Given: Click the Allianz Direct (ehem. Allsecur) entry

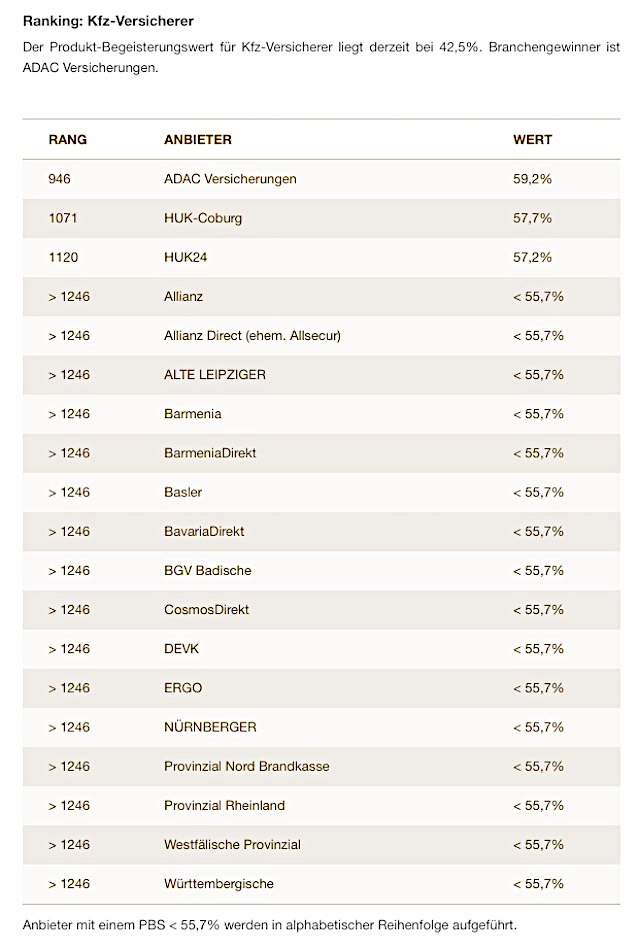Looking at the screenshot, I should (252, 336).
